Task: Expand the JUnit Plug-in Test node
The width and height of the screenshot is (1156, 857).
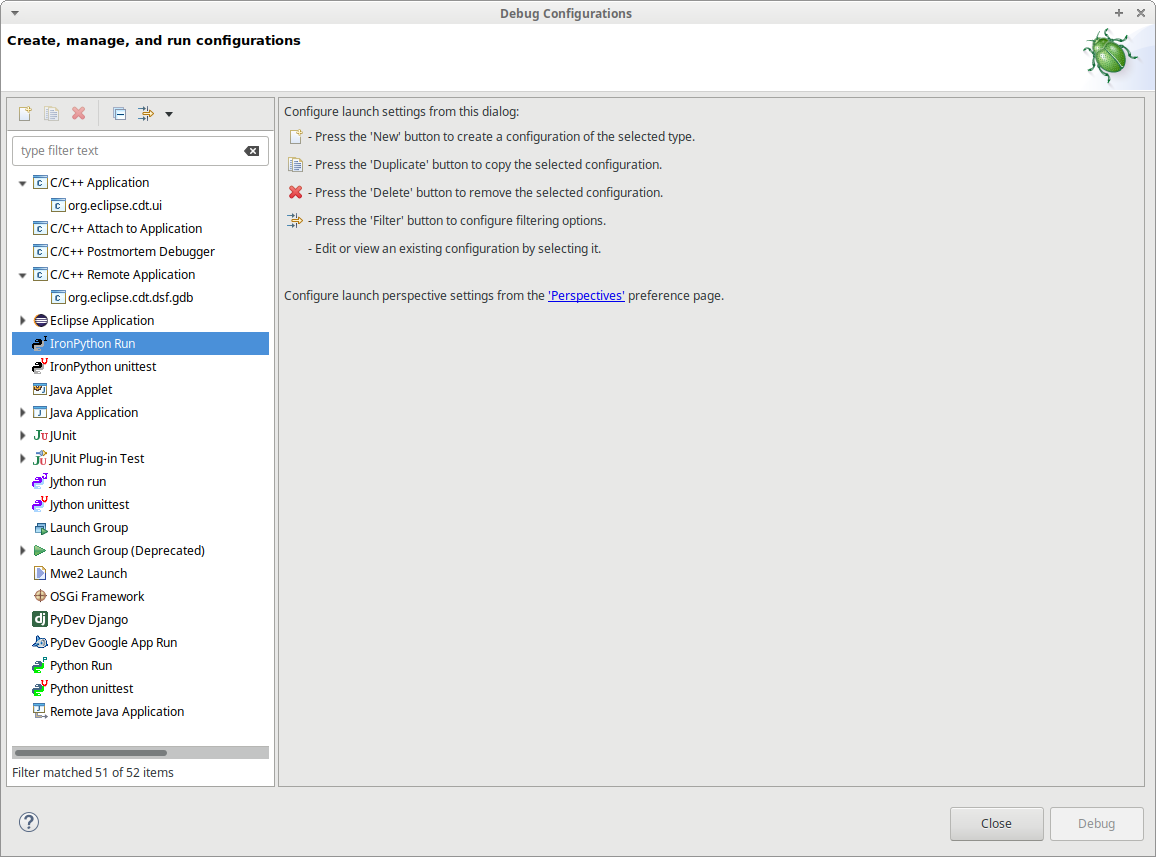Action: [x=22, y=458]
